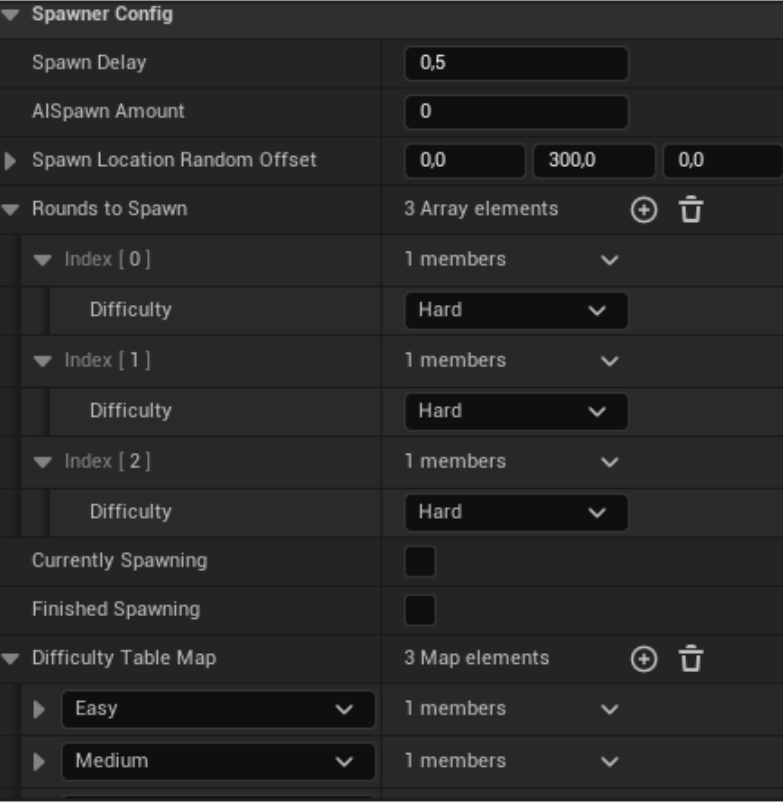The height and width of the screenshot is (802, 783).
Task: Collapse the Rounds to Spawn array
Action: (11, 210)
